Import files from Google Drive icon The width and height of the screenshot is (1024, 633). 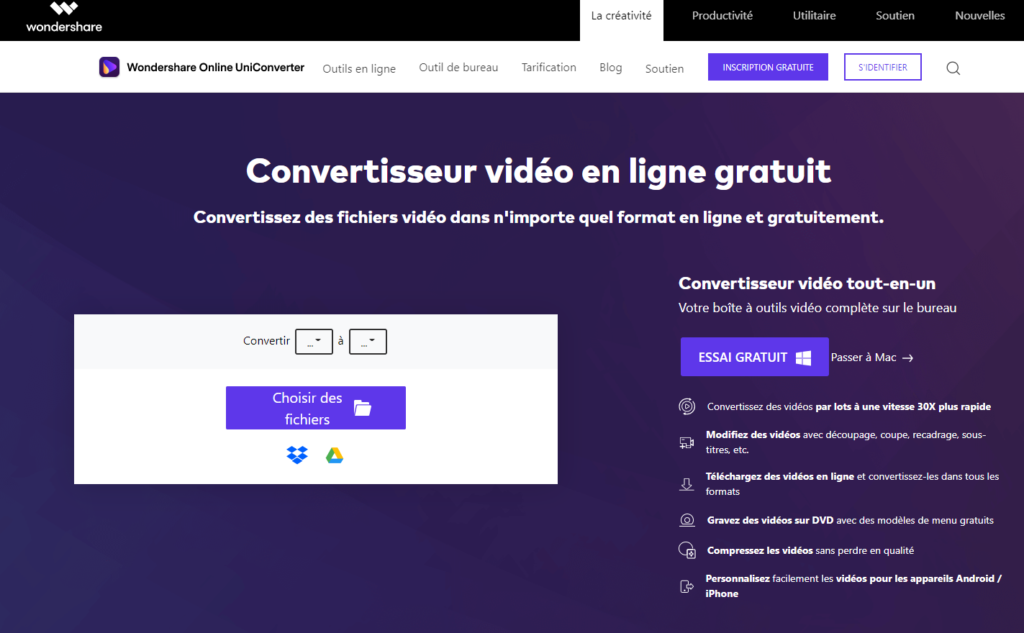(x=334, y=455)
